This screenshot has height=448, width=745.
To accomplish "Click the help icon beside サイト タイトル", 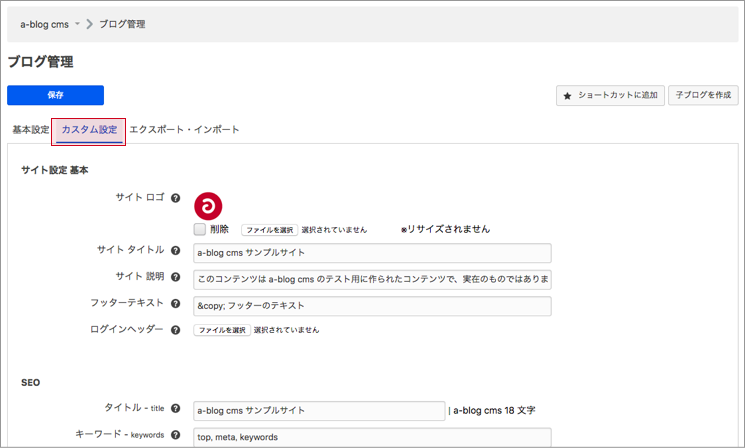I will 175,250.
